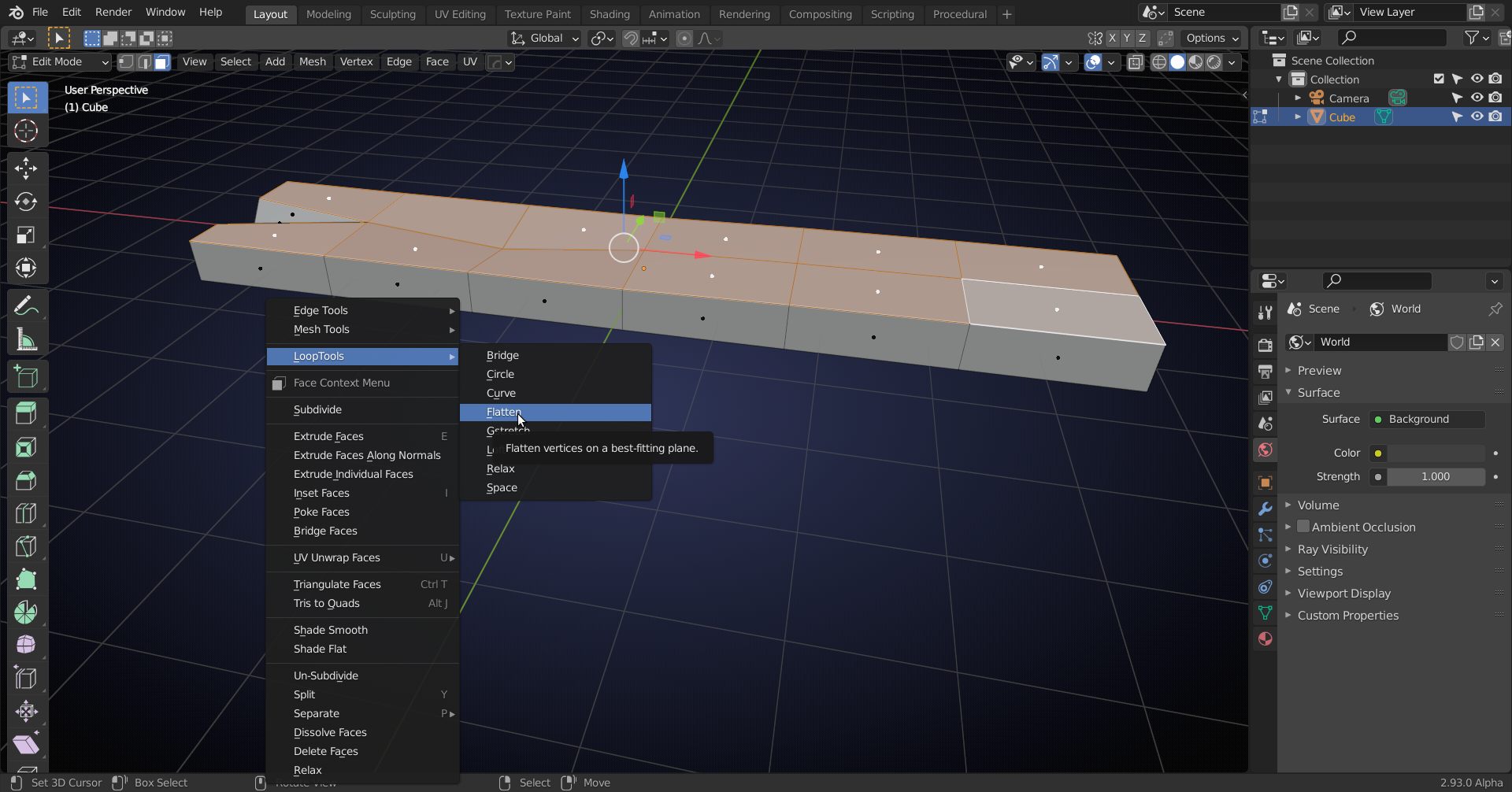Switch to the Sculpting workspace tab
Screen dimensions: 1512x792
coord(392,14)
